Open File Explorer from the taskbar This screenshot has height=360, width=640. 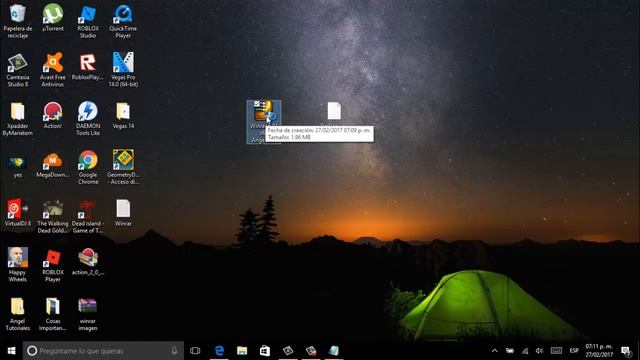click(x=242, y=351)
